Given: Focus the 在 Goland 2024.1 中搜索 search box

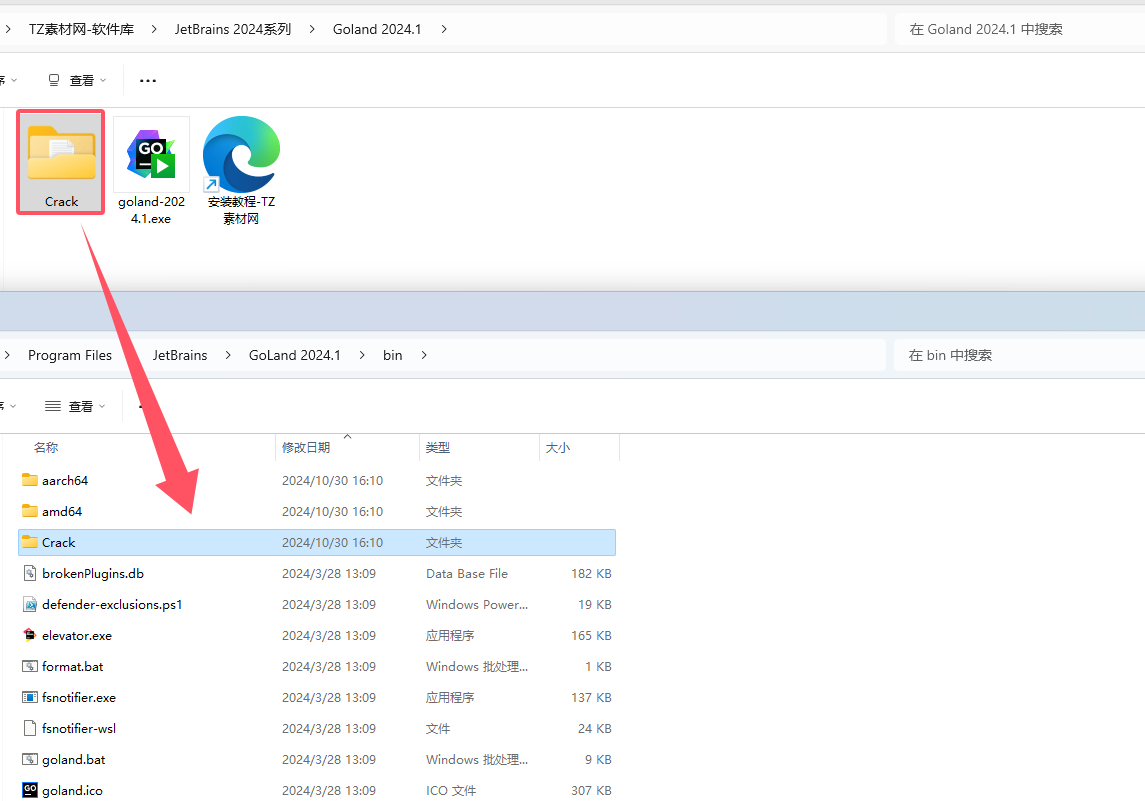Looking at the screenshot, I should tap(1019, 29).
